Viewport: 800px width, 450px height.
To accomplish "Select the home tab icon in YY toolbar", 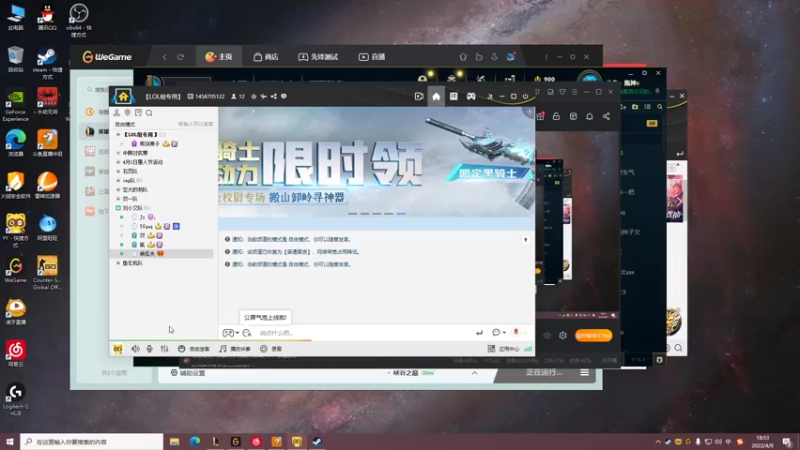I will point(436,96).
